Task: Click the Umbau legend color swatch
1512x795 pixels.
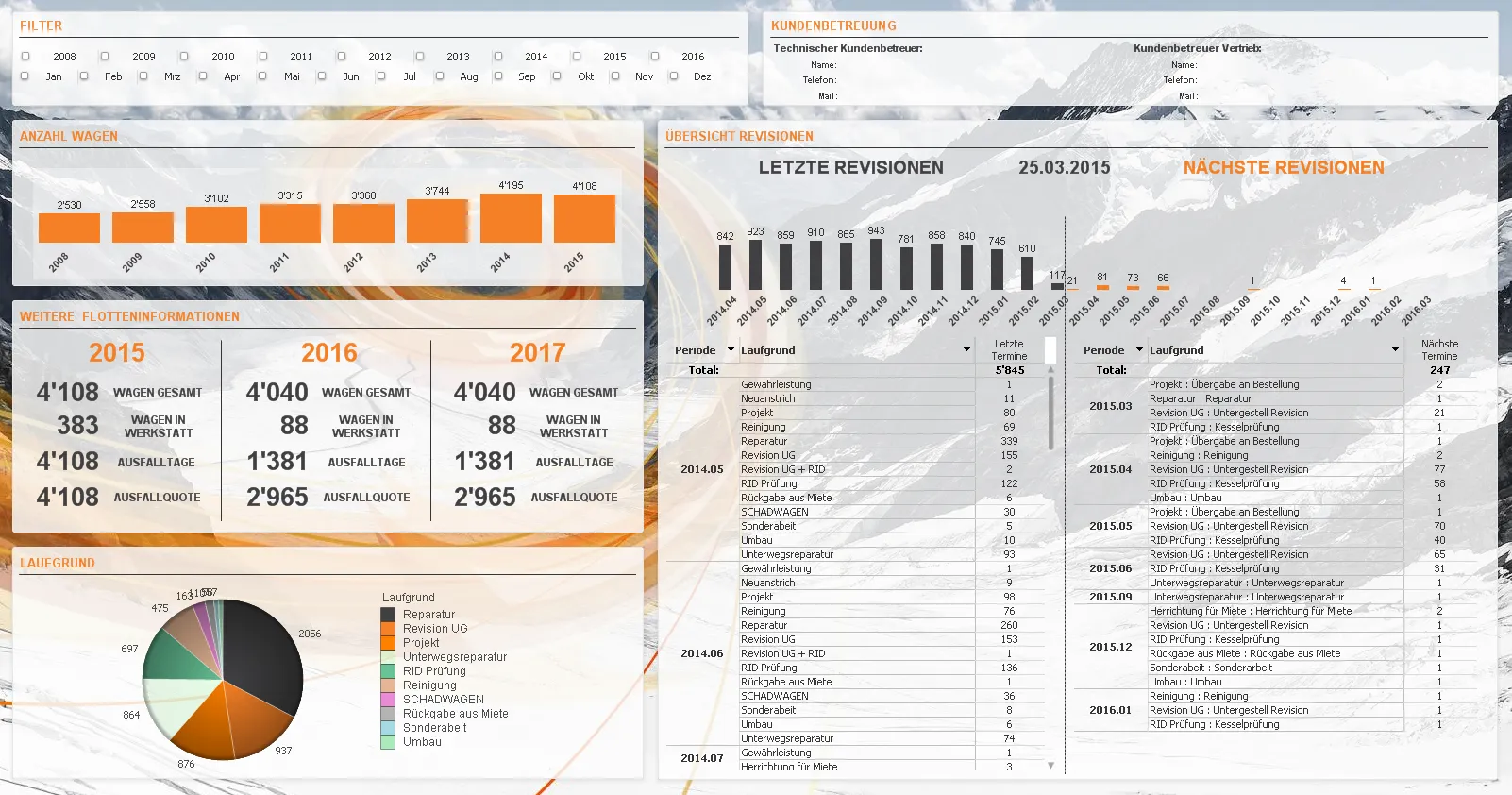Action: click(x=388, y=742)
